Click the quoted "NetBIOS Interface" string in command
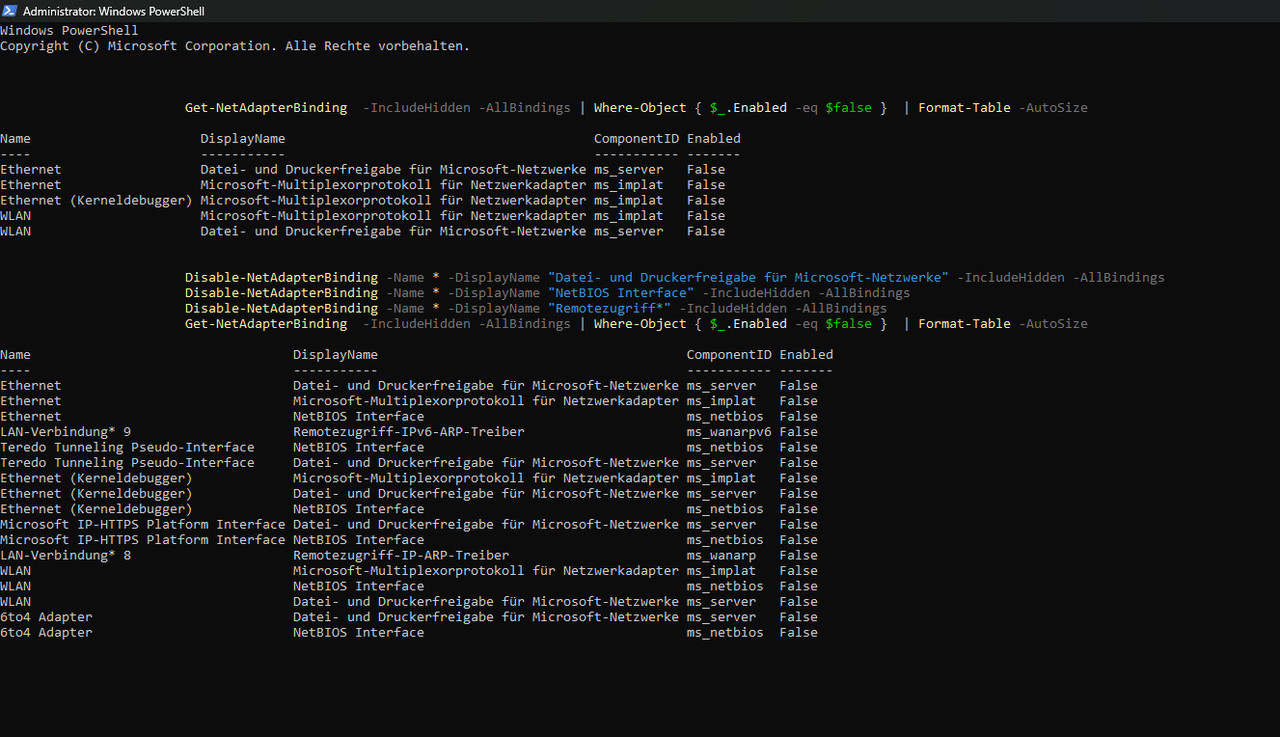Screen dimensions: 1280x737 (620, 293)
